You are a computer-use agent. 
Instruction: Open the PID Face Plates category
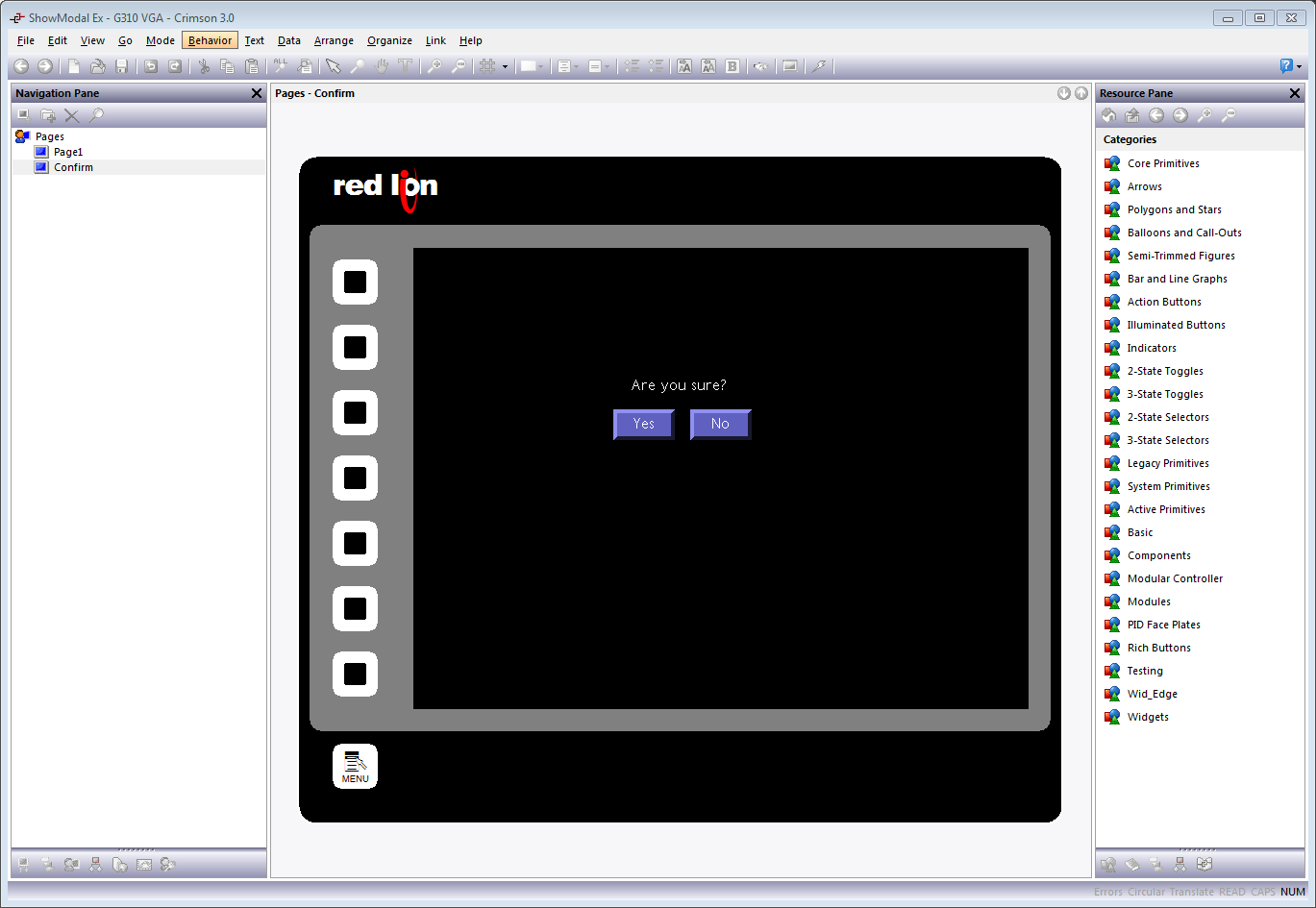1163,625
